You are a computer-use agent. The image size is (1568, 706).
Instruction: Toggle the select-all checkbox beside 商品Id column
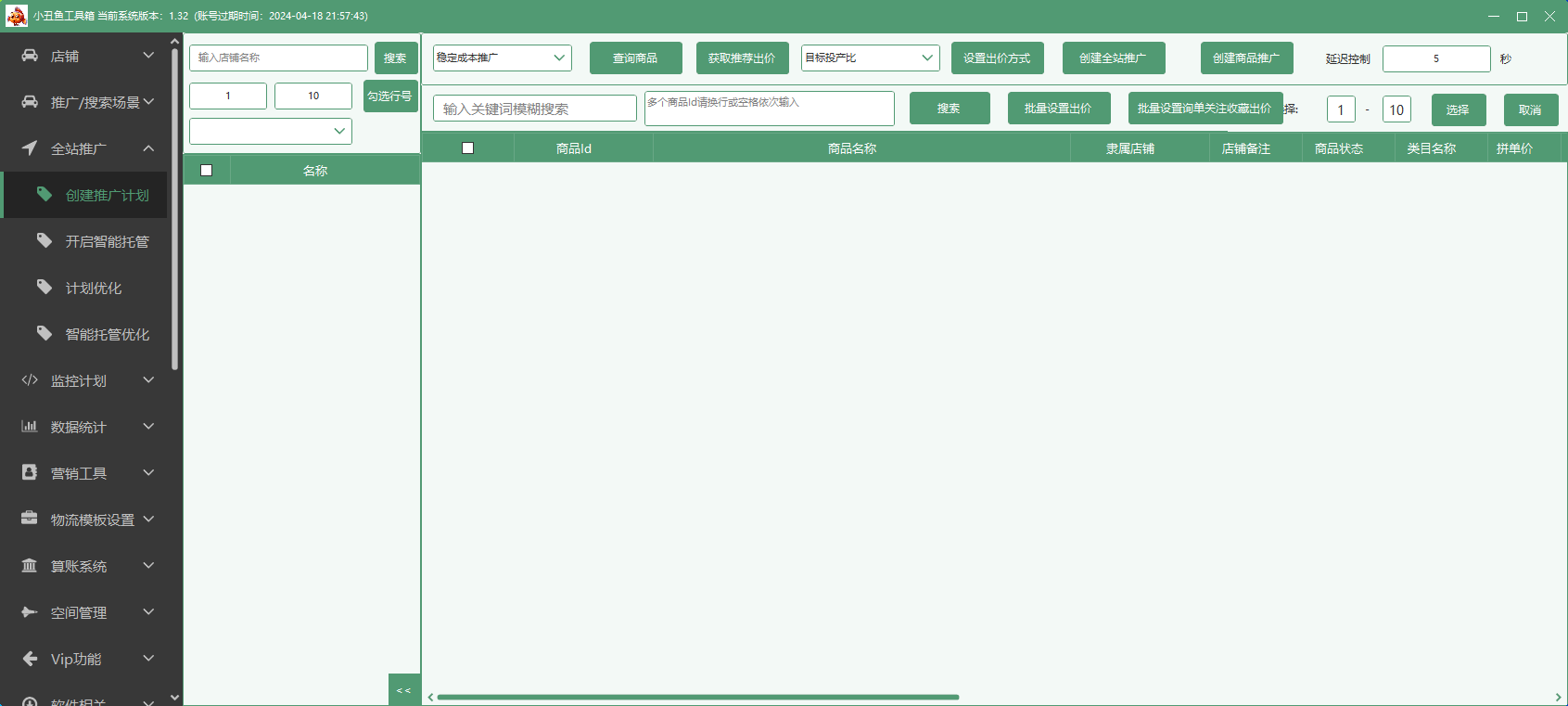[467, 148]
